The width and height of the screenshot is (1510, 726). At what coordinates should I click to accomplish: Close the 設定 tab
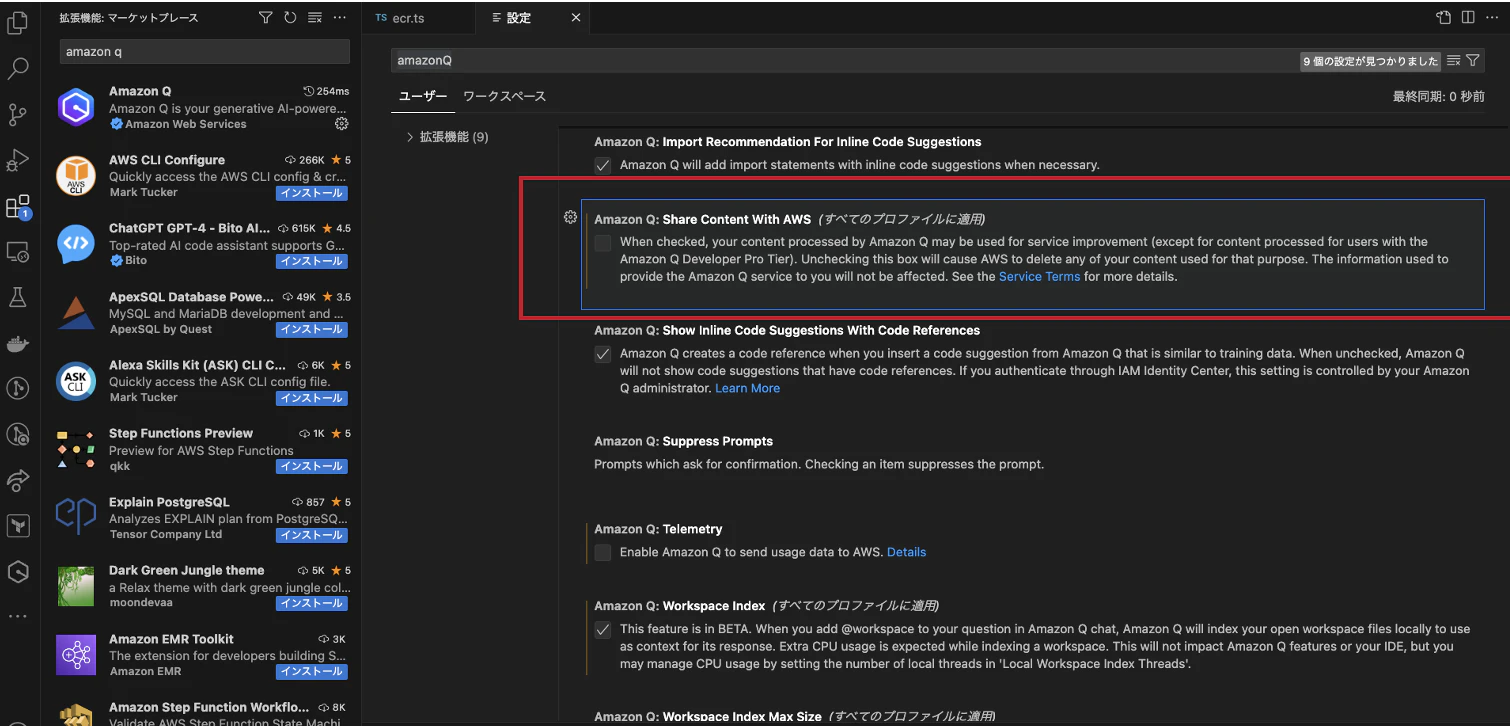point(575,18)
